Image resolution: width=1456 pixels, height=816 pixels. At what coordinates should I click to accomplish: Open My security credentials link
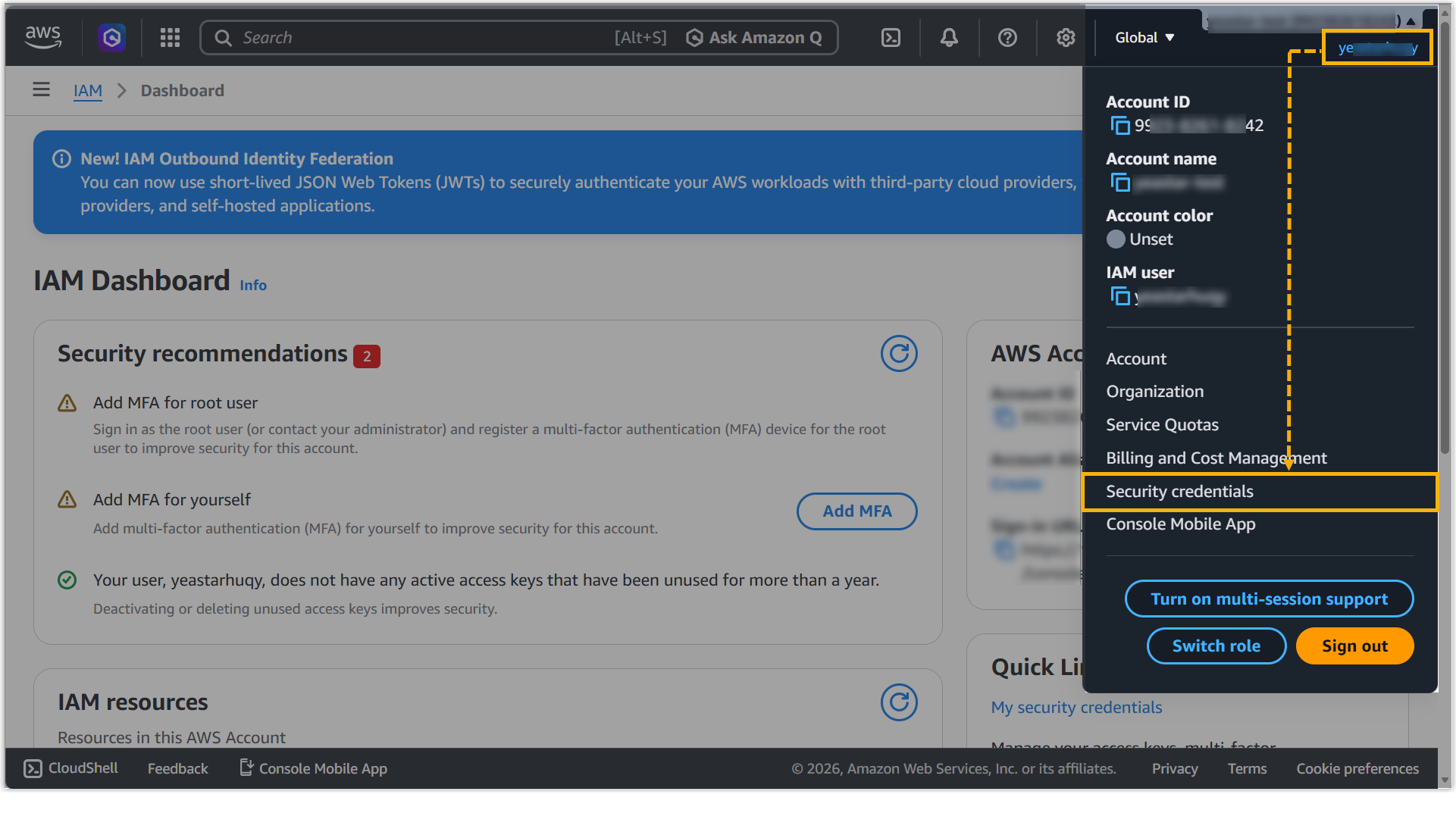click(1076, 708)
